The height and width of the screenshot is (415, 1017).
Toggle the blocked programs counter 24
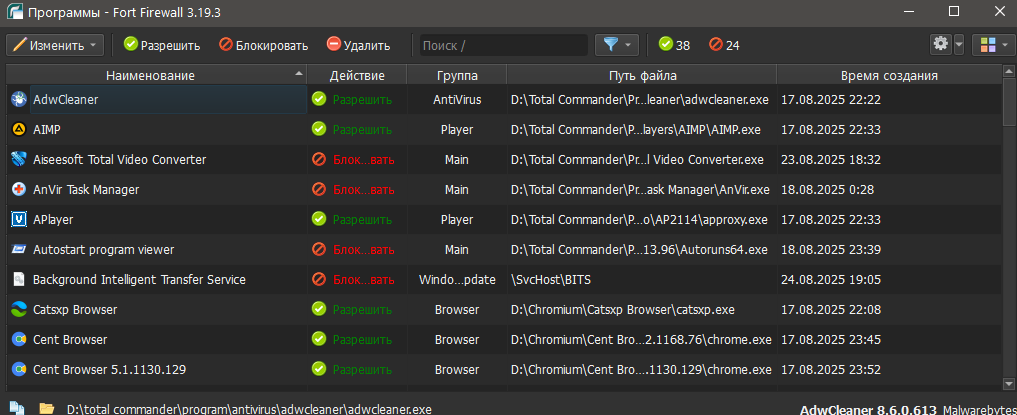click(724, 45)
